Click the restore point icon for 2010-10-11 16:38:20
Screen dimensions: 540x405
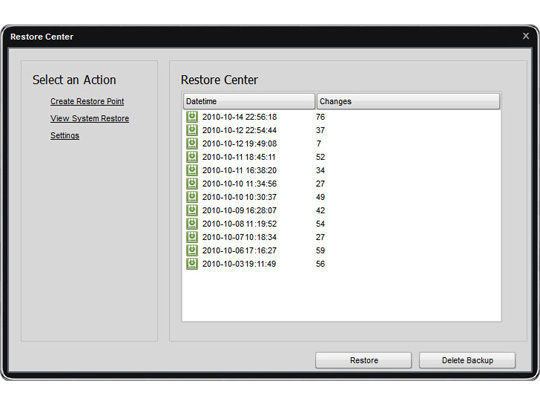click(x=192, y=170)
